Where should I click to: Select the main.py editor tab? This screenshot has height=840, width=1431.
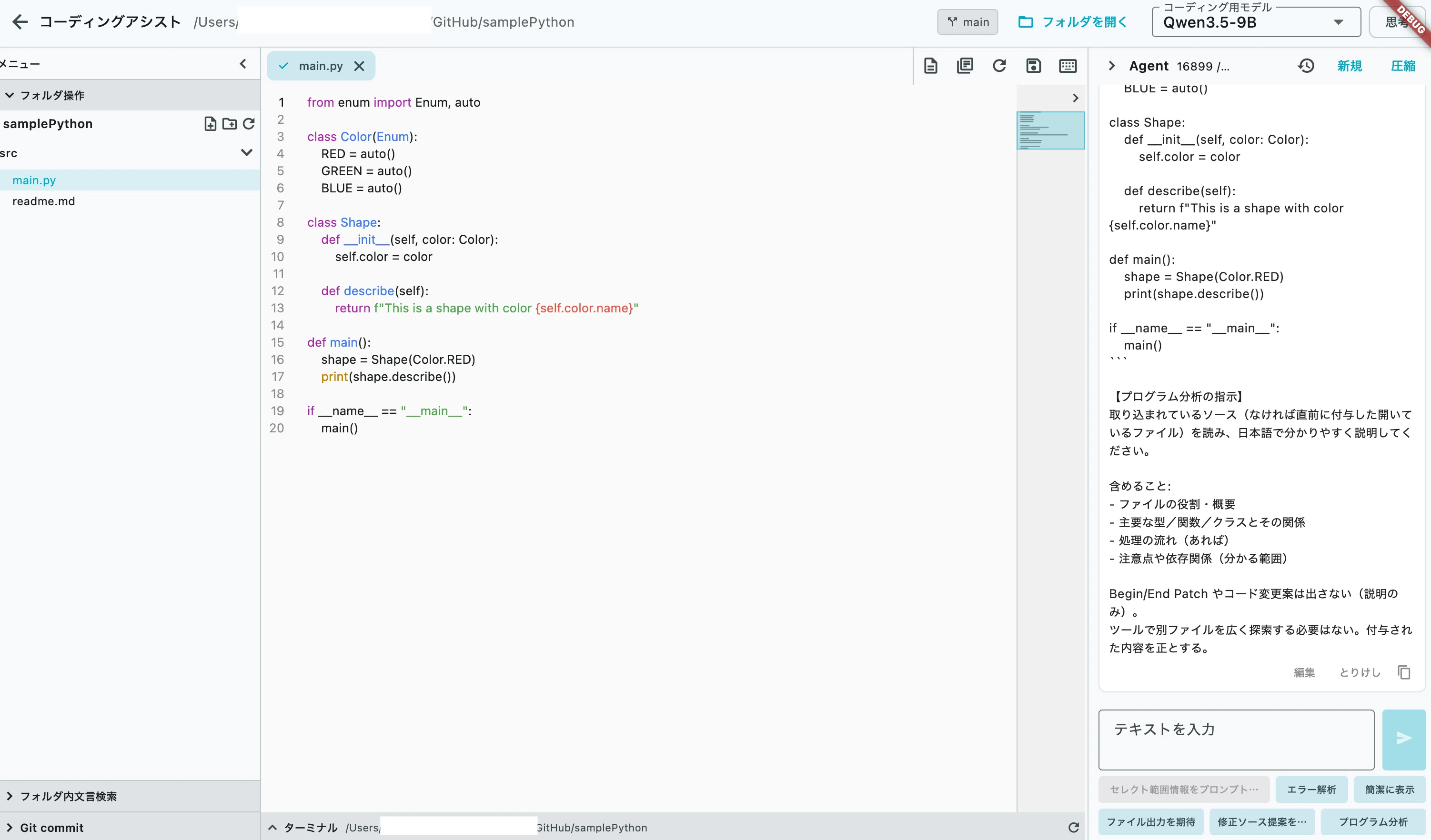321,66
